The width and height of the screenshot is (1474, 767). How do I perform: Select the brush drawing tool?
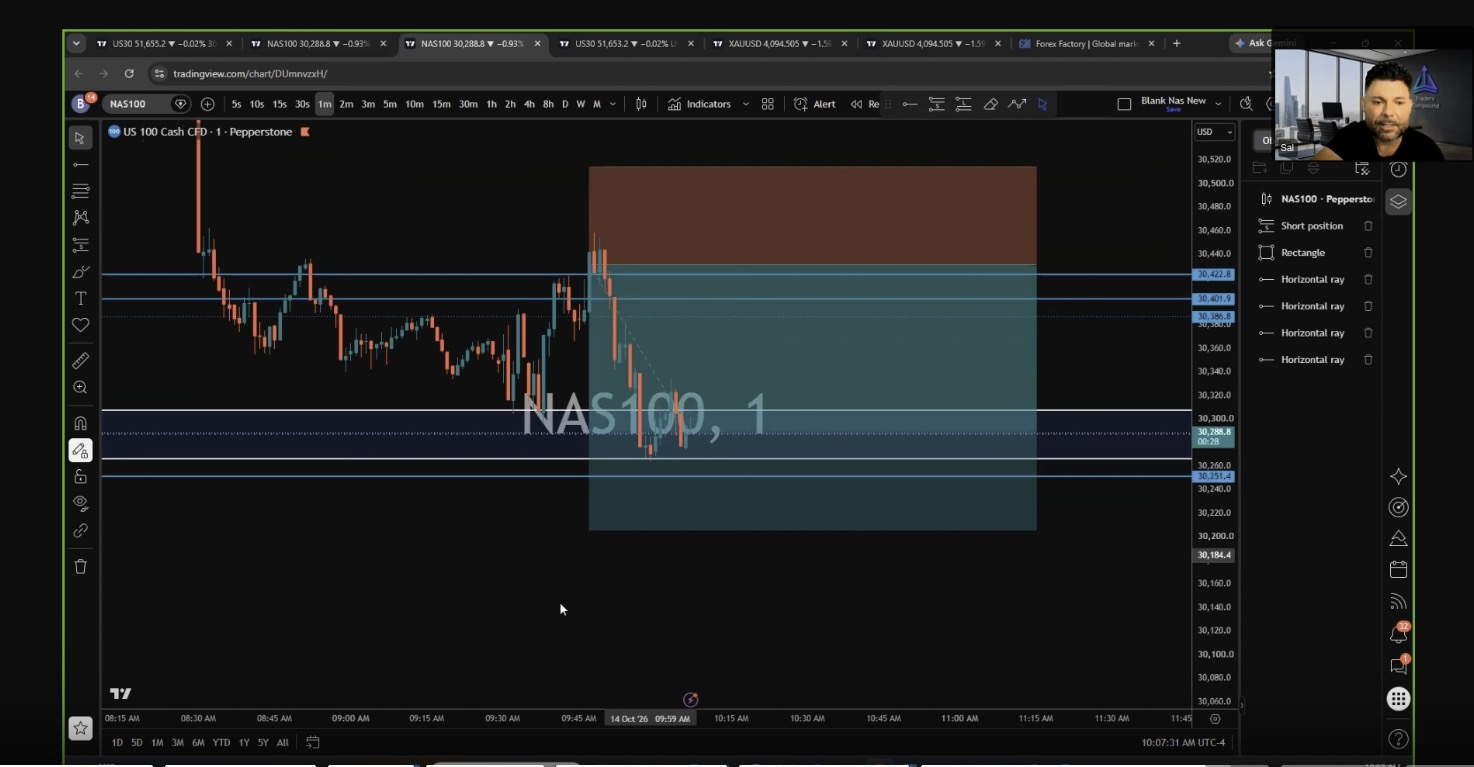[x=80, y=272]
